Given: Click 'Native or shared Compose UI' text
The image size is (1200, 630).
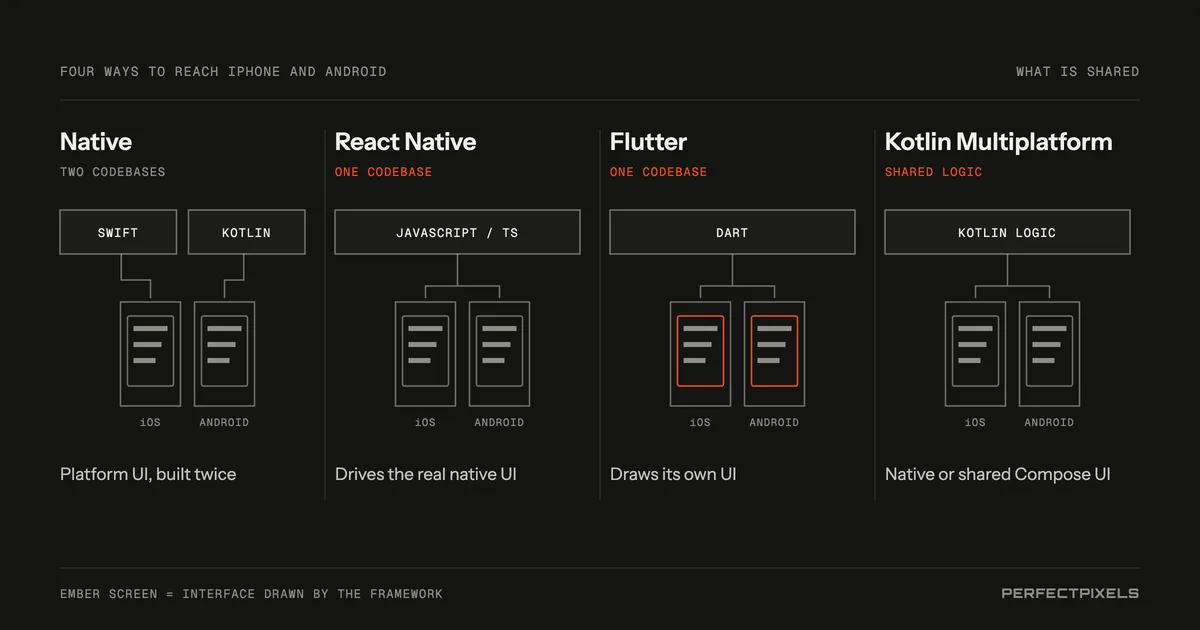Looking at the screenshot, I should coord(998,474).
